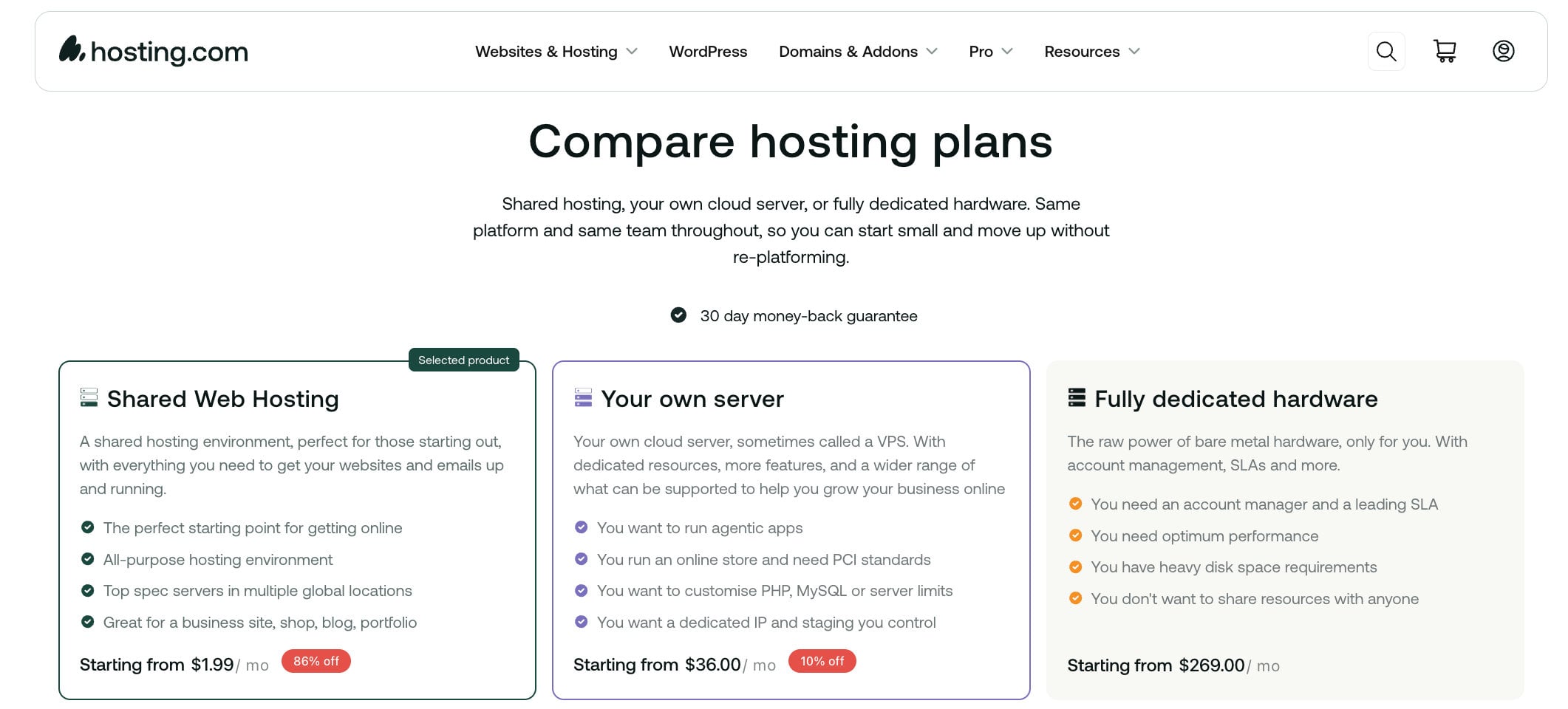1568x709 pixels.
Task: Click 'You need optimum performance' text
Action: click(1204, 536)
